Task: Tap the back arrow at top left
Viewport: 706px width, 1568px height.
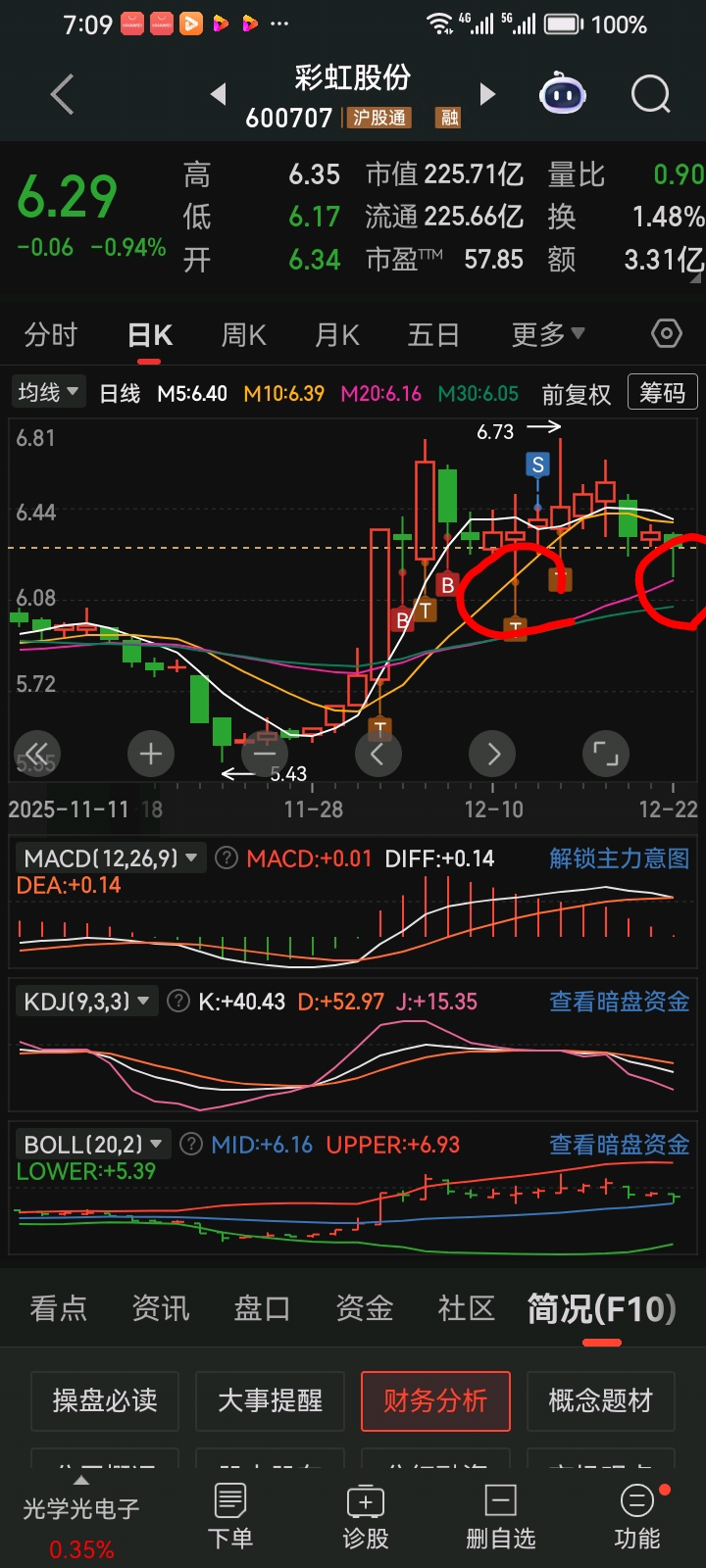Action: click(x=63, y=95)
